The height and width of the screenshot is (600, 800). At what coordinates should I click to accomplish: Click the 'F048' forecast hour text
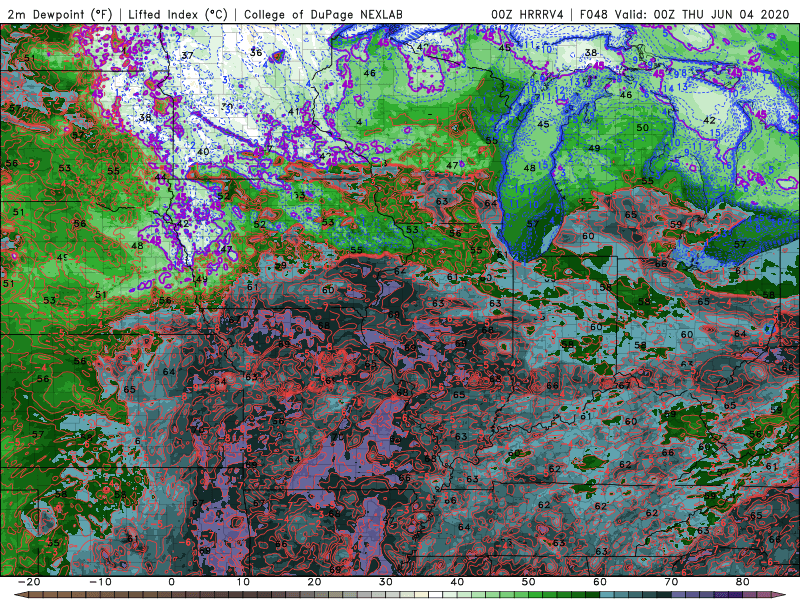[x=593, y=14]
